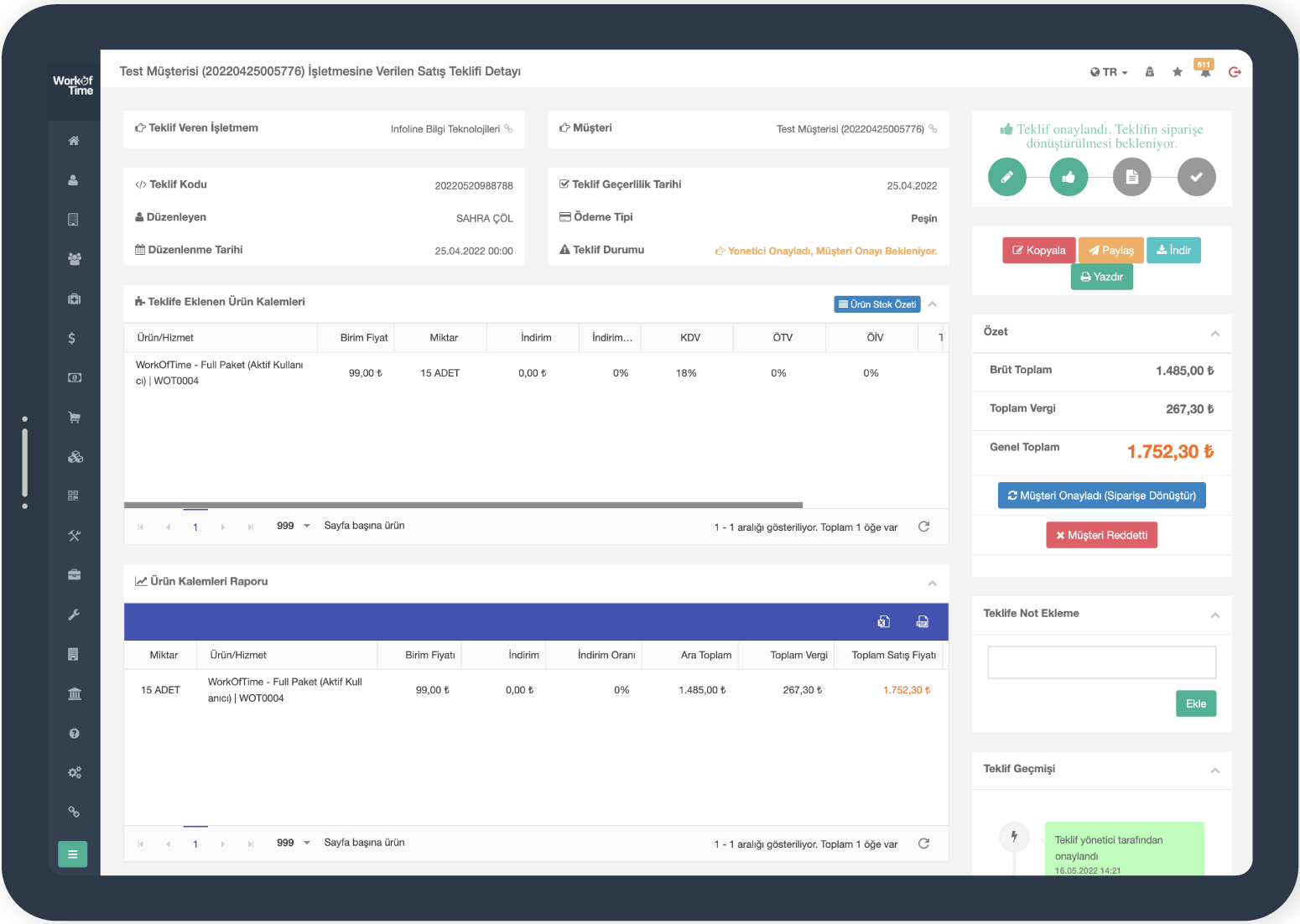
Task: Click horizontal scrollbar of product items grid
Action: pos(463,505)
